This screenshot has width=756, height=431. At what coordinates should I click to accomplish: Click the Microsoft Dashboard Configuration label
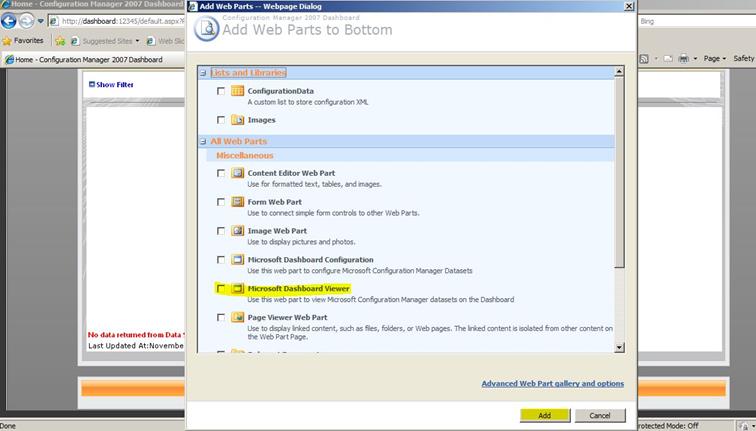click(x=310, y=259)
